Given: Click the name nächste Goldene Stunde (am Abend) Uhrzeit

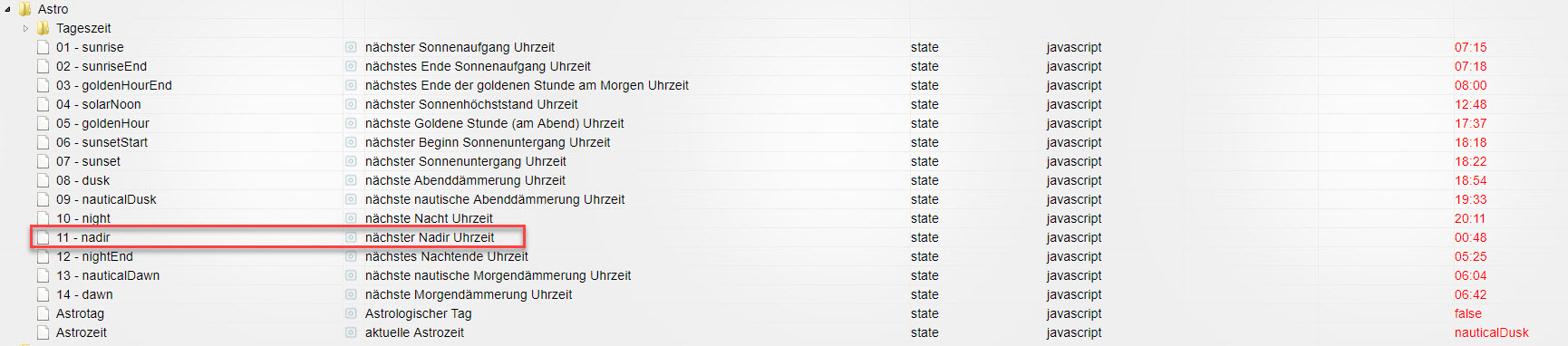Looking at the screenshot, I should click(494, 123).
